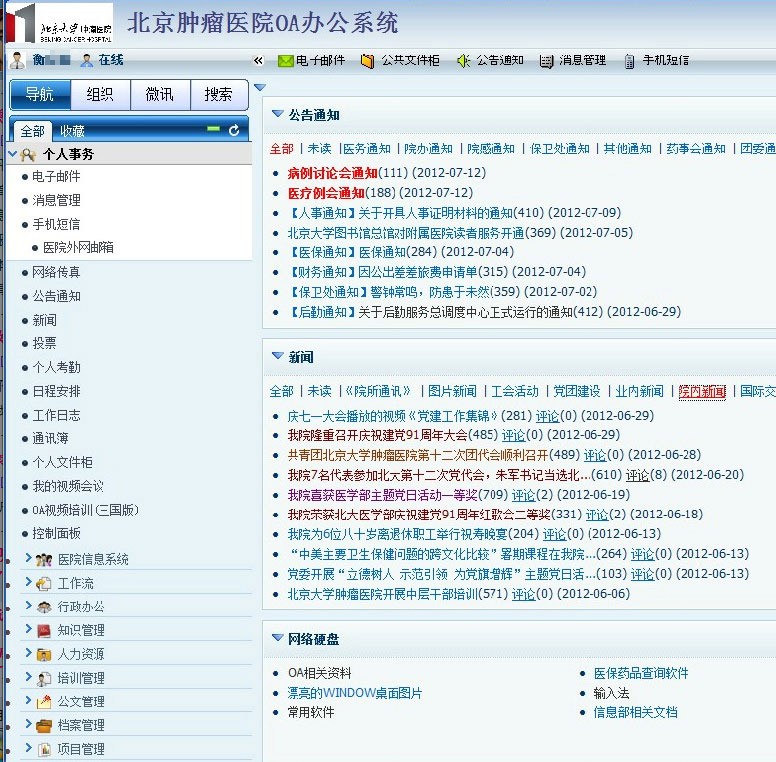Click the 人力资源 folder icon
This screenshot has height=762, width=776.
(x=44, y=655)
